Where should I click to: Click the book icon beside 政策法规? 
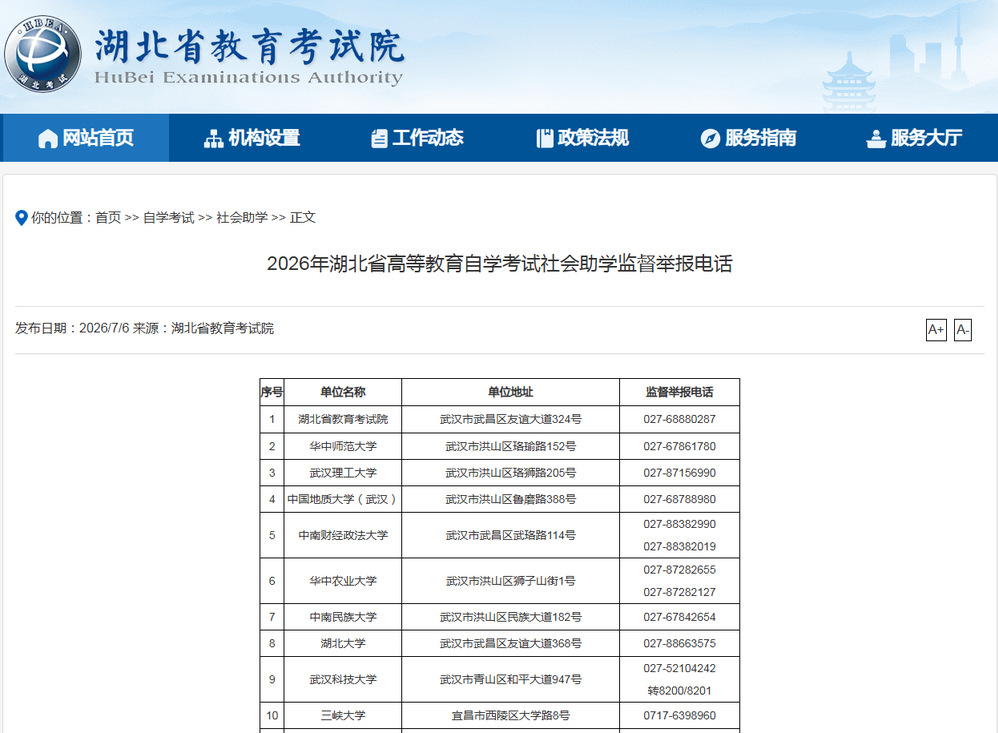tap(545, 138)
